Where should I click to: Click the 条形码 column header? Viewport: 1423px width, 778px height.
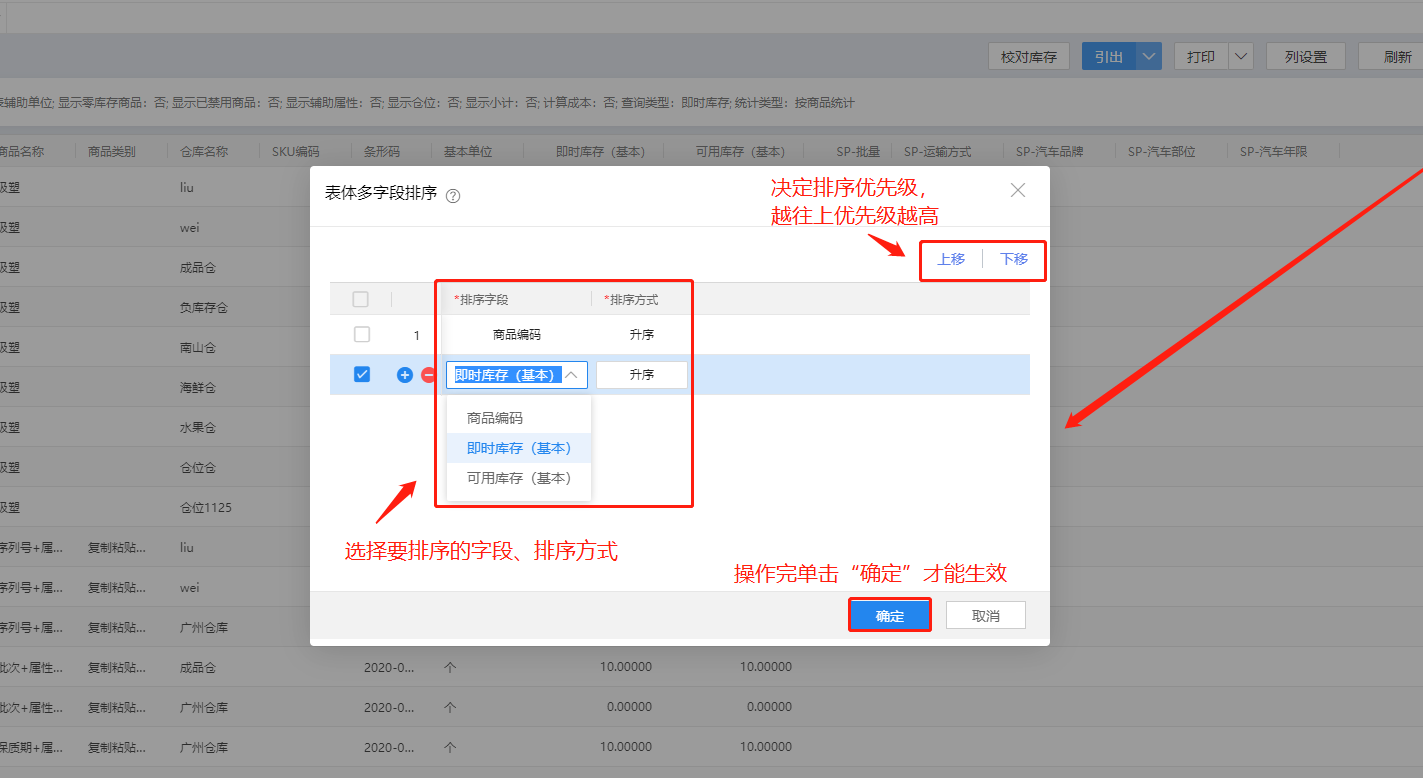click(382, 152)
